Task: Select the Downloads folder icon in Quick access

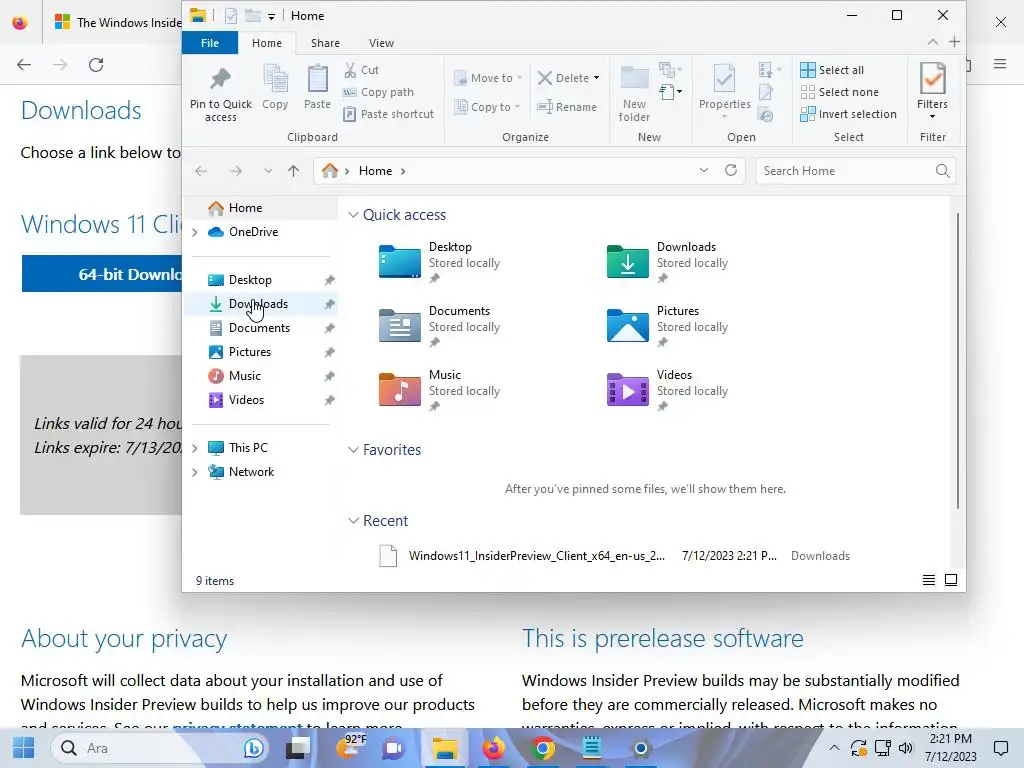Action: tap(628, 262)
